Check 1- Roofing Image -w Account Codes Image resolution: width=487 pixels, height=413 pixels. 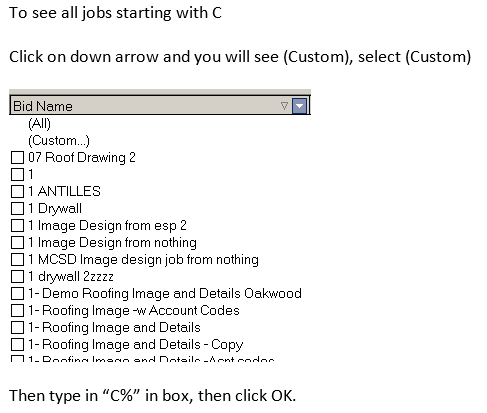point(17,311)
